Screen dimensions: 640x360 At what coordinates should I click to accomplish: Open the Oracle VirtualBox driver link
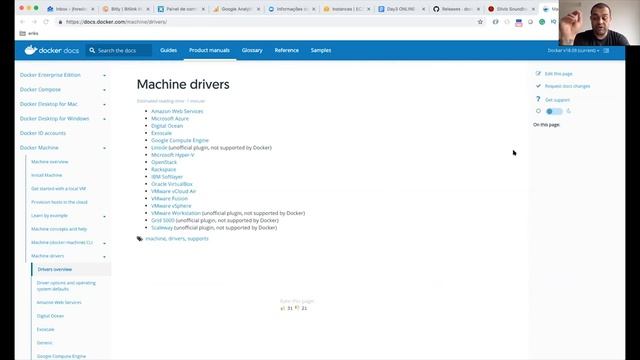172,184
